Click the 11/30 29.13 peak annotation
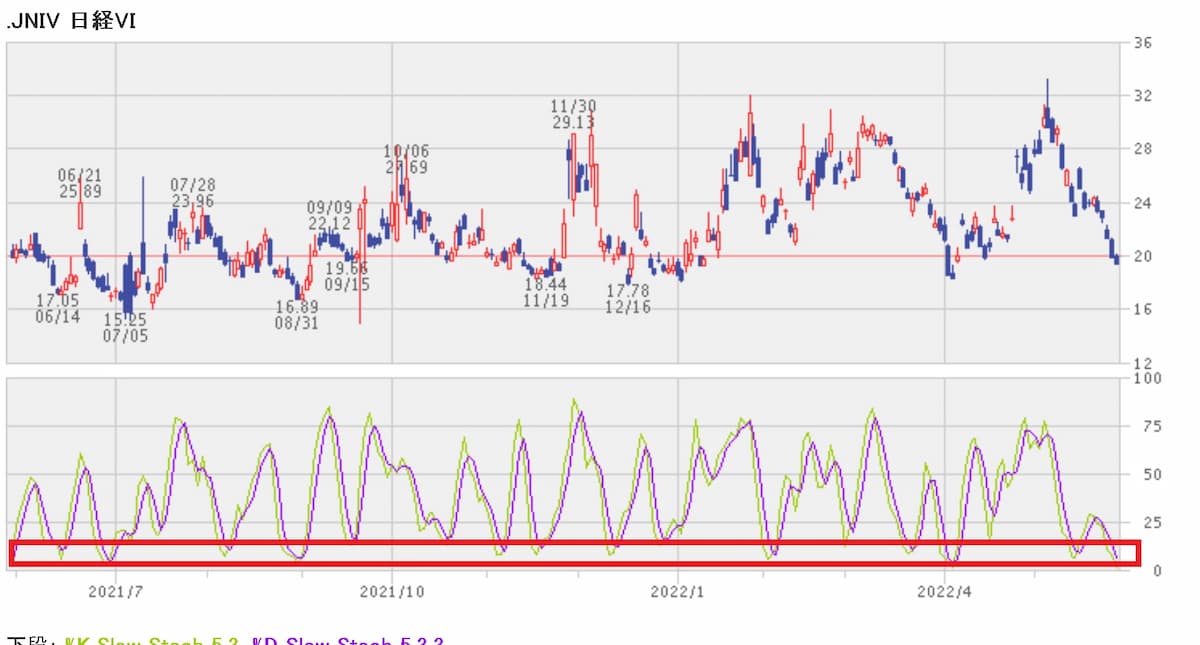The width and height of the screenshot is (1200, 645). tap(572, 114)
